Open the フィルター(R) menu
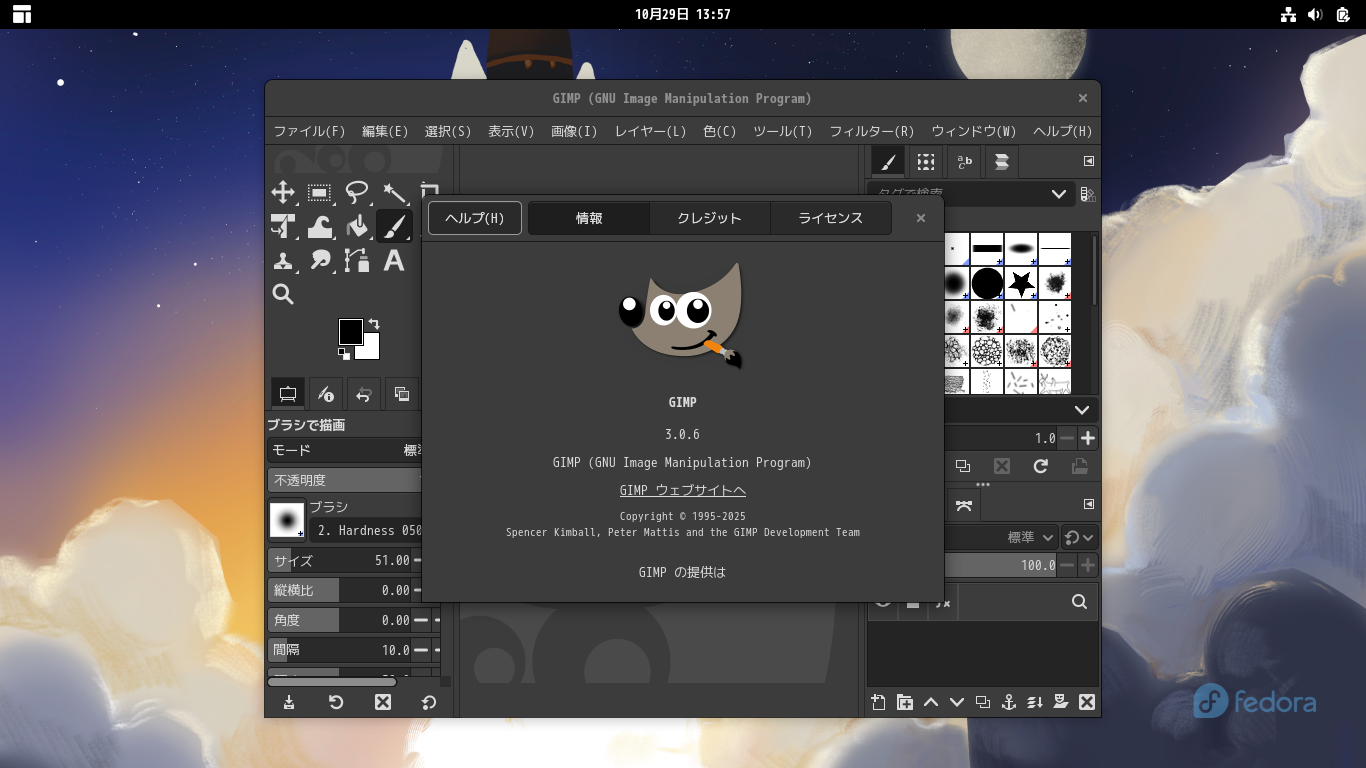 871,131
